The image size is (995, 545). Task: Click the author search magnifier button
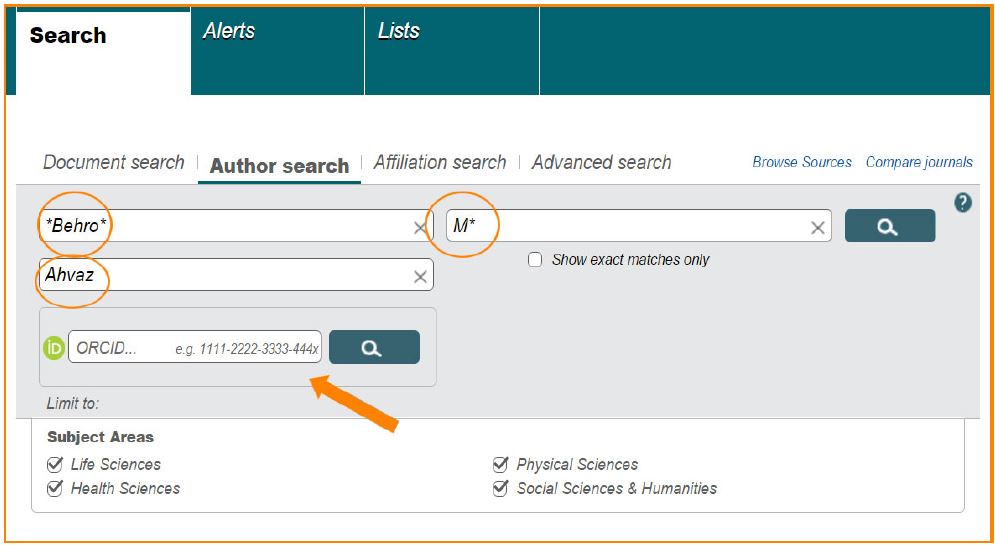coord(889,226)
